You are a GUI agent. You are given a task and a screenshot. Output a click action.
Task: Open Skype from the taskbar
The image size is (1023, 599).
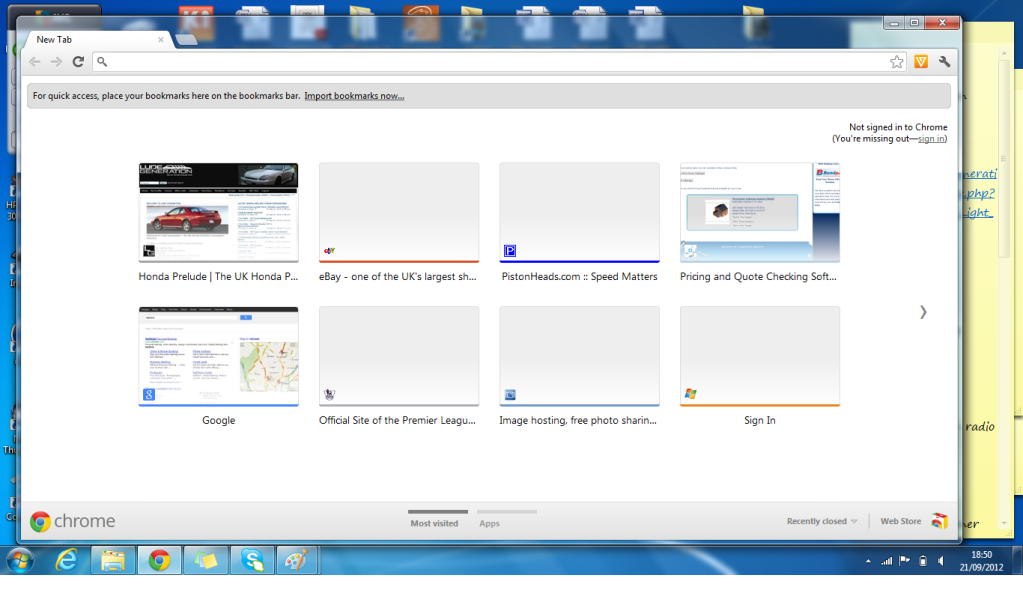252,561
